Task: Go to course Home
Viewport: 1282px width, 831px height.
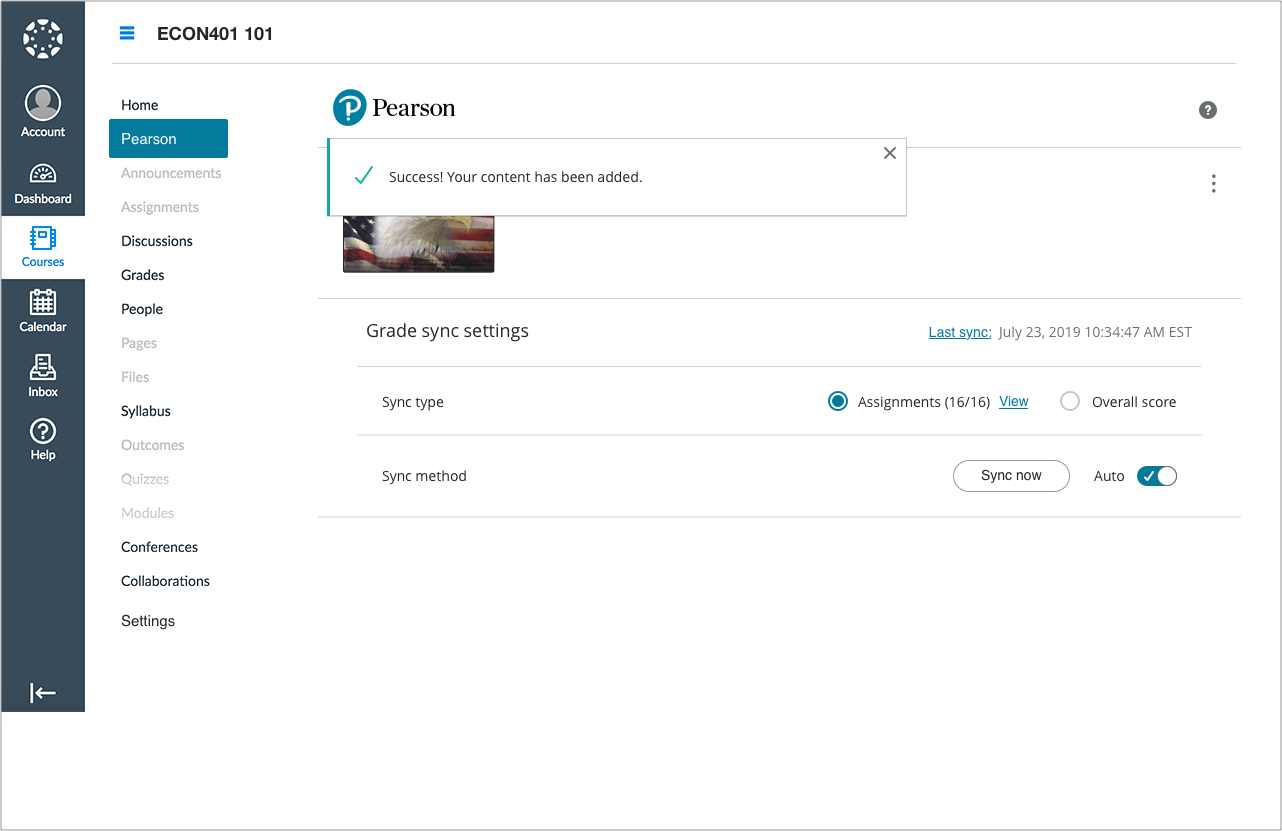Action: point(140,105)
